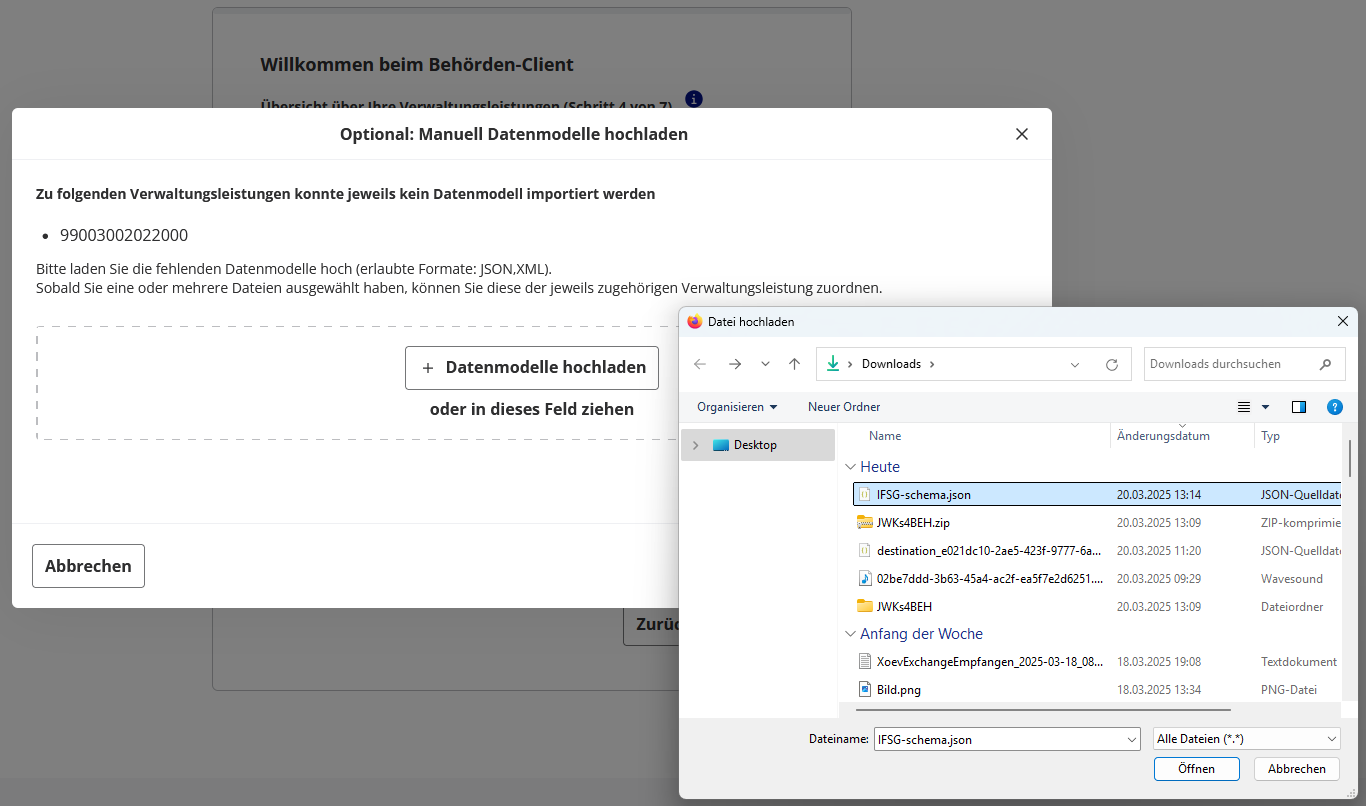Collapse the Heute group
This screenshot has height=806, width=1366.
click(851, 467)
